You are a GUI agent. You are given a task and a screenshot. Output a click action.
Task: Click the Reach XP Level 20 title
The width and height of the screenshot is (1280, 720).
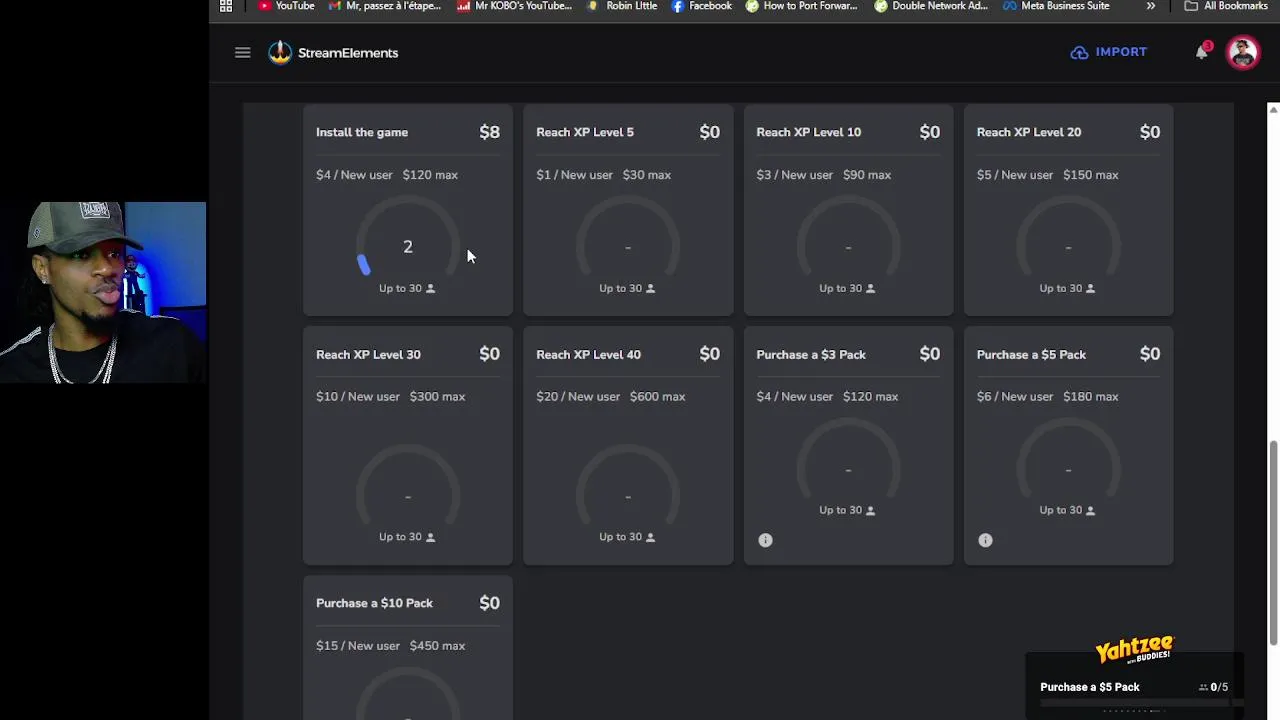[x=1028, y=132]
